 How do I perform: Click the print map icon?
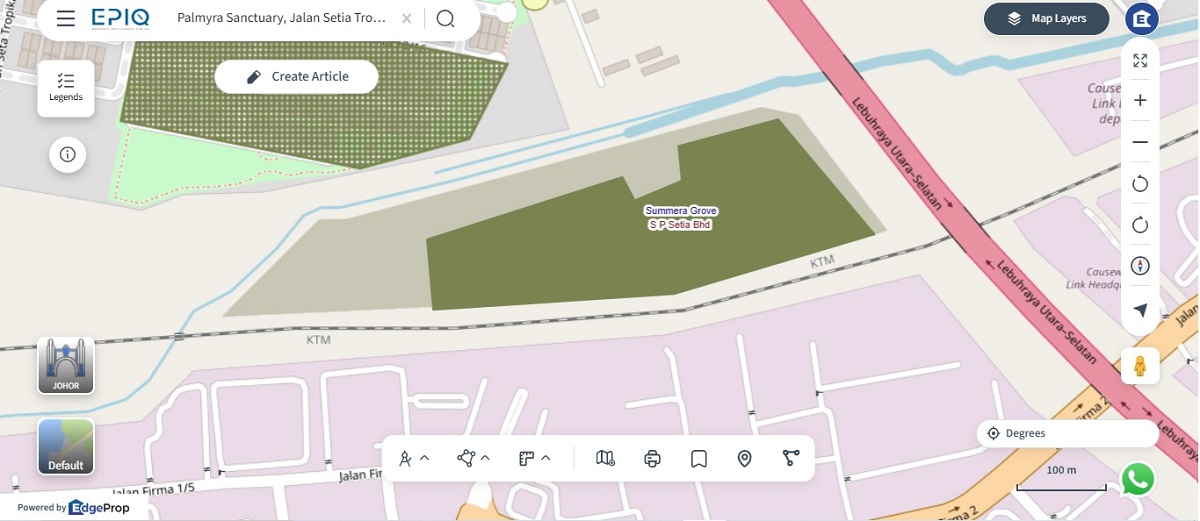click(x=652, y=458)
